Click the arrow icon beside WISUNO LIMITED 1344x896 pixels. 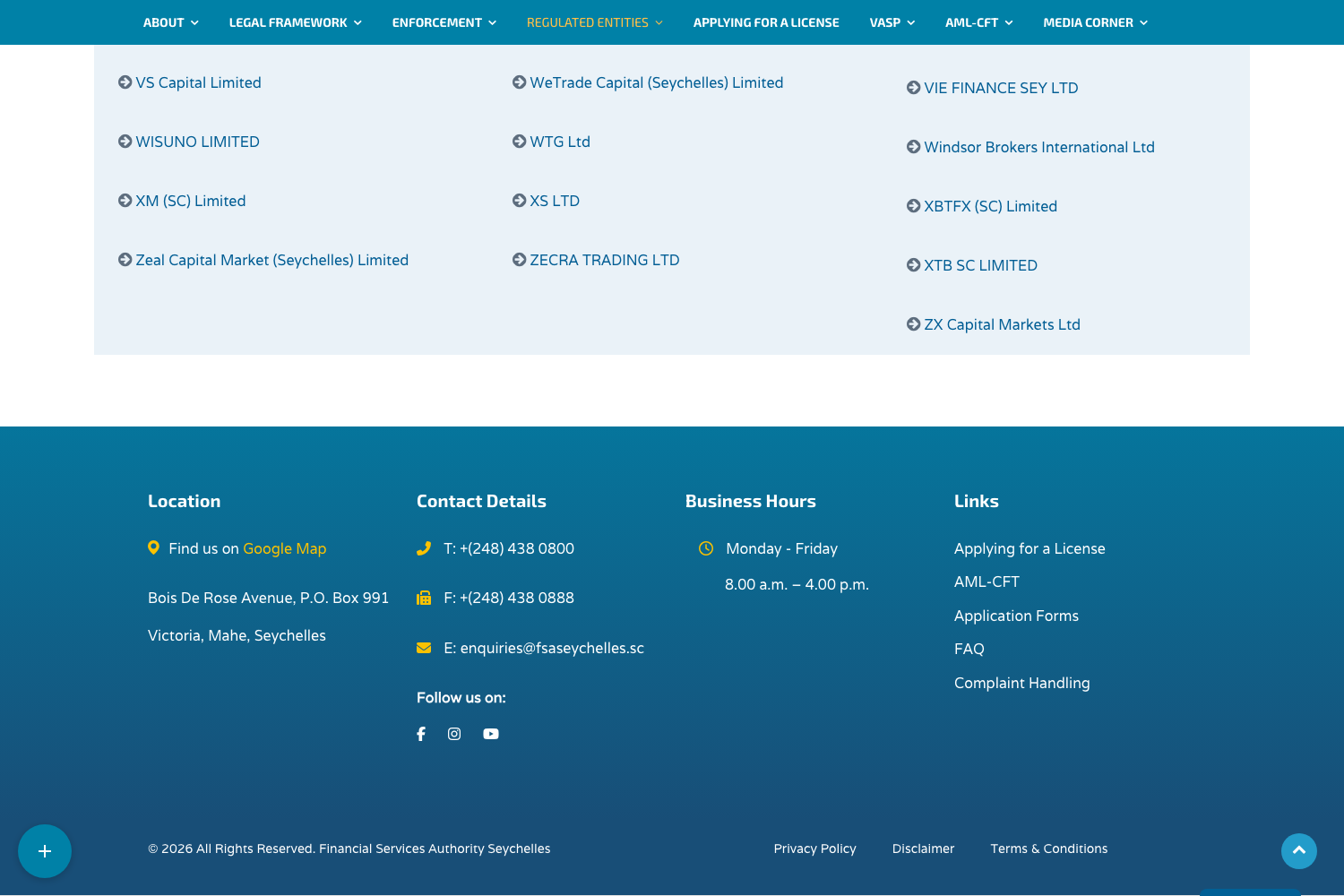coord(125,142)
